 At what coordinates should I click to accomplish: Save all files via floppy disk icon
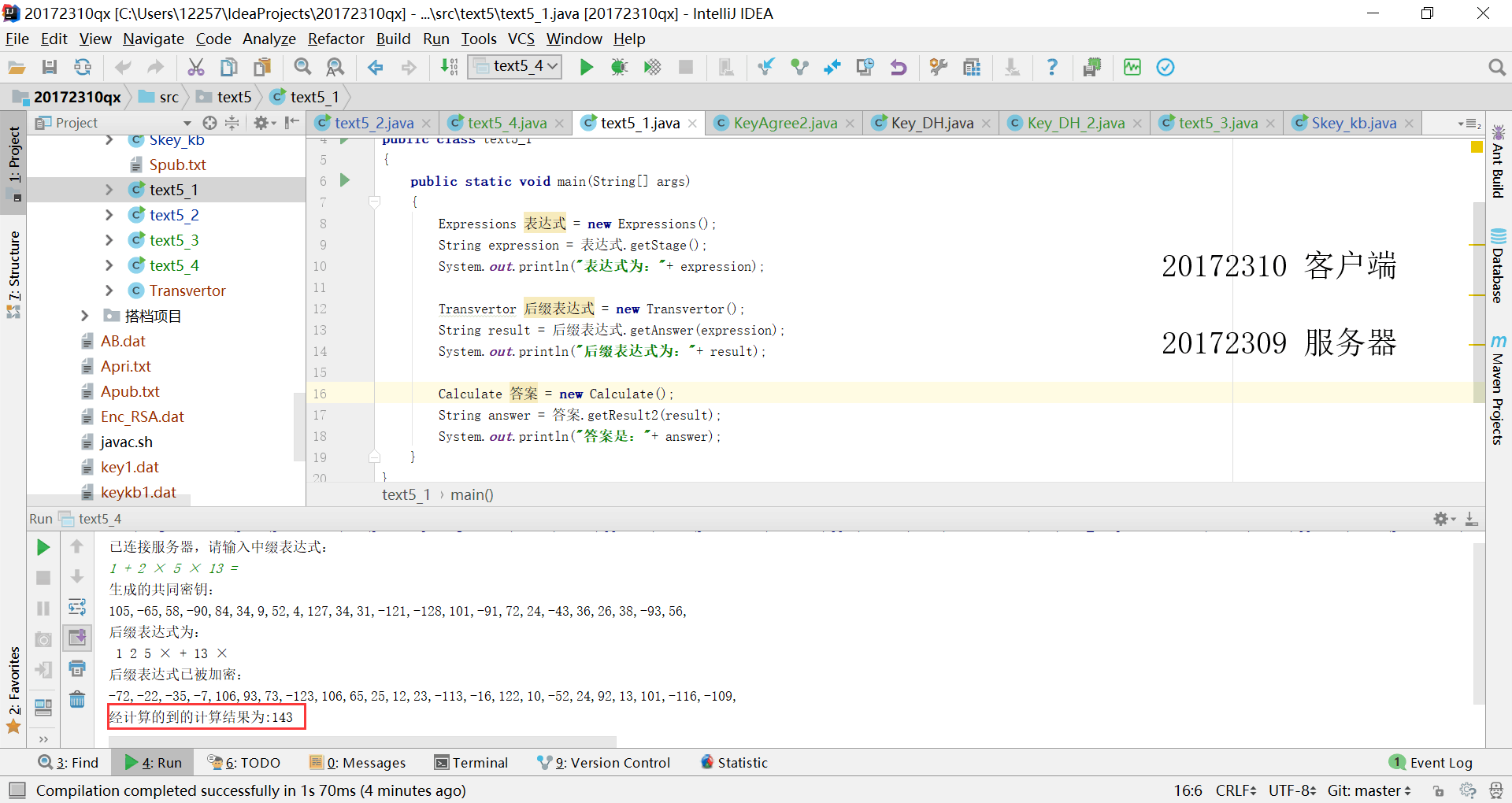coord(50,68)
